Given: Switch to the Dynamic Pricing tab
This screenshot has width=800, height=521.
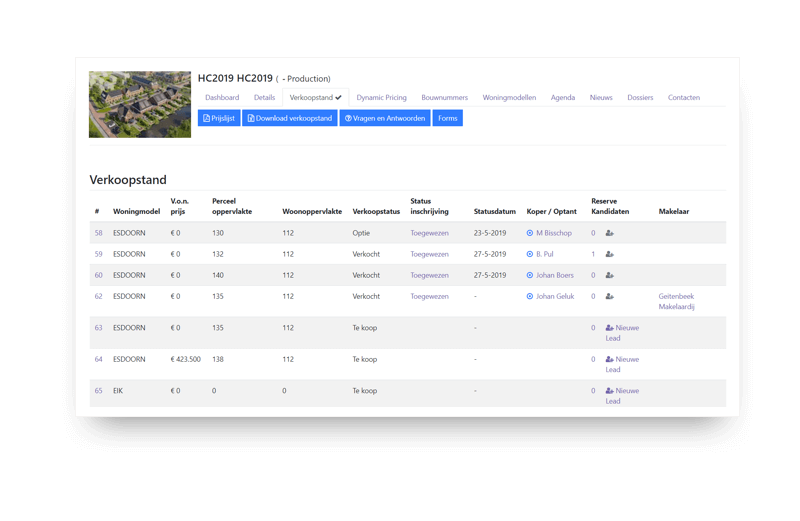Looking at the screenshot, I should (382, 97).
